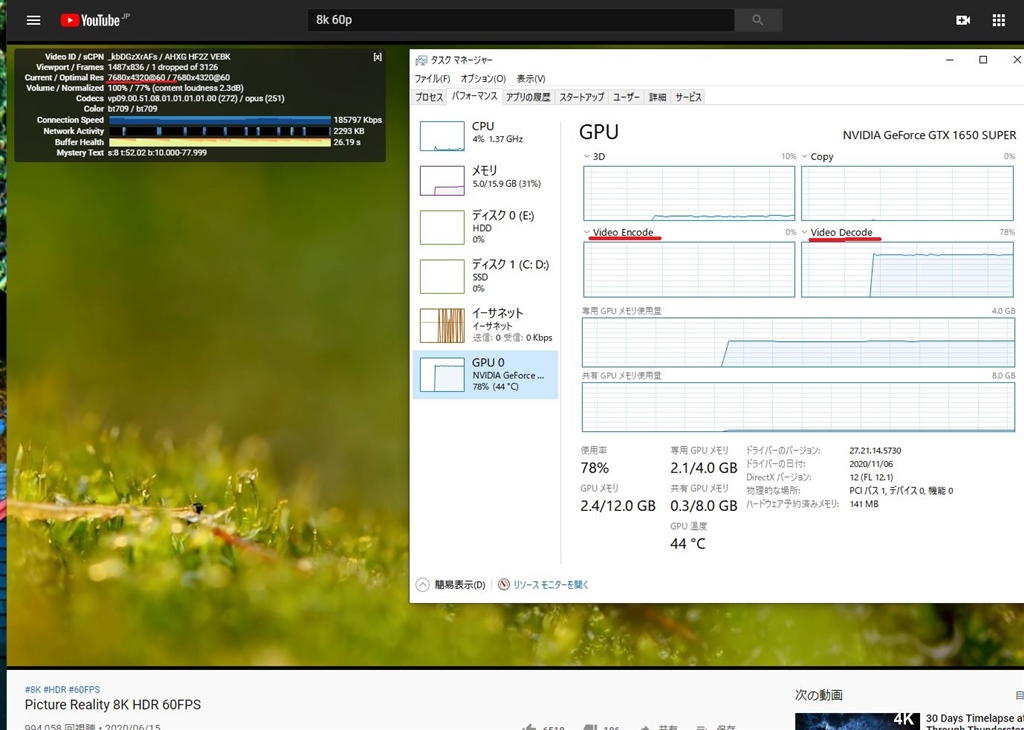Click the NVIDIA GeForce GTX 1650 SUPER label
Image resolution: width=1024 pixels, height=730 pixels.
[929, 135]
